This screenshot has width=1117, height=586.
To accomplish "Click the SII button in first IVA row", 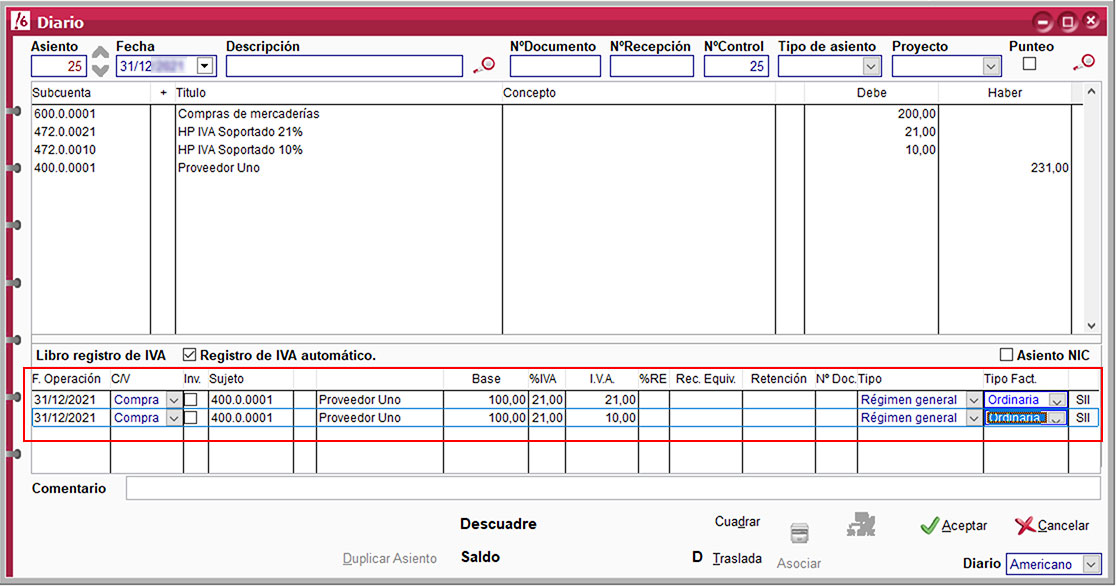I will tap(1082, 400).
